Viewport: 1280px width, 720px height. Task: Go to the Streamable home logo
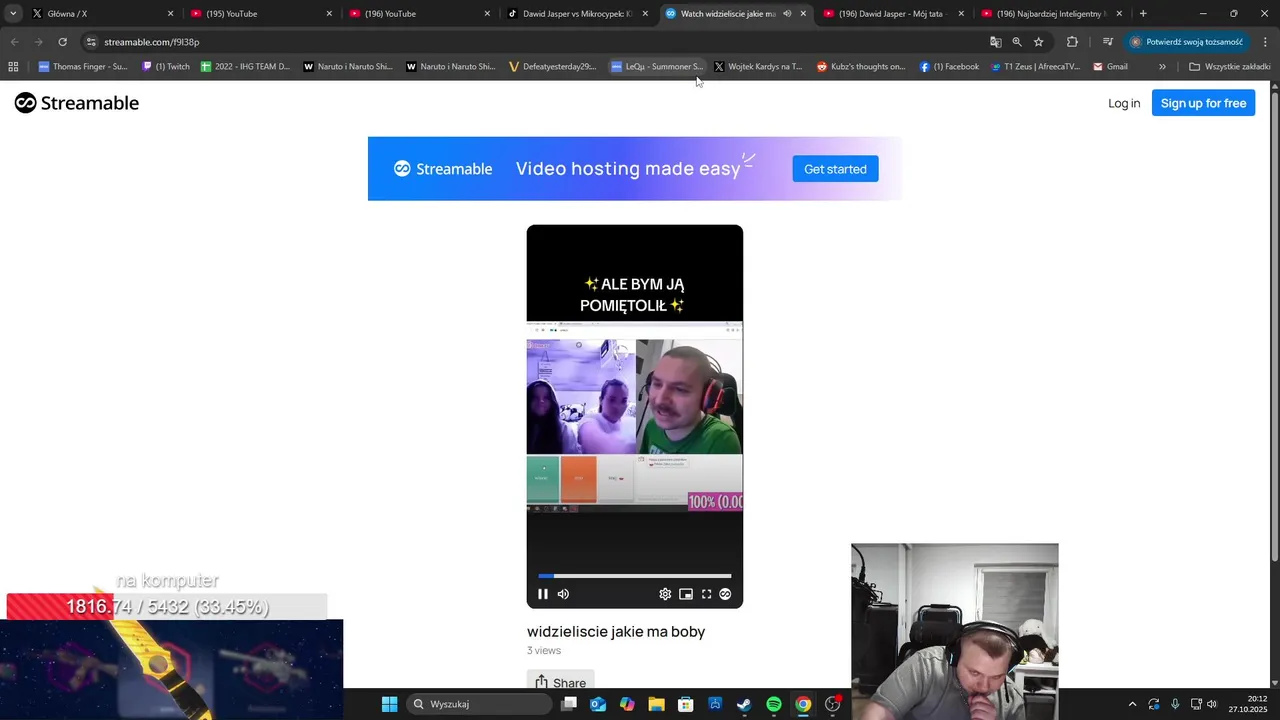point(77,103)
